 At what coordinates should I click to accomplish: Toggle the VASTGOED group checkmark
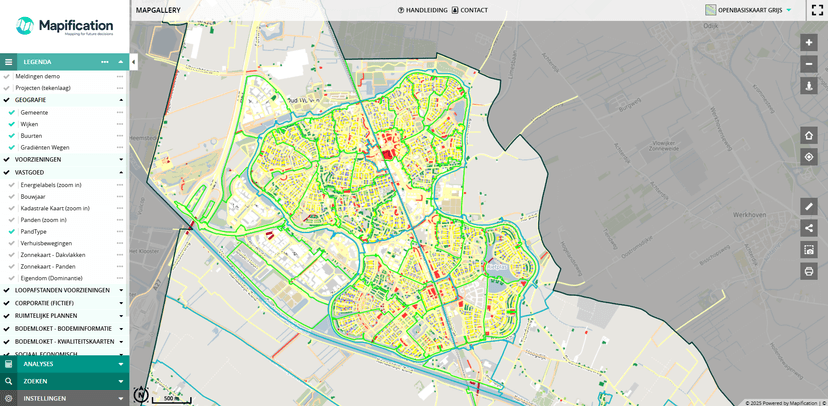(6, 172)
